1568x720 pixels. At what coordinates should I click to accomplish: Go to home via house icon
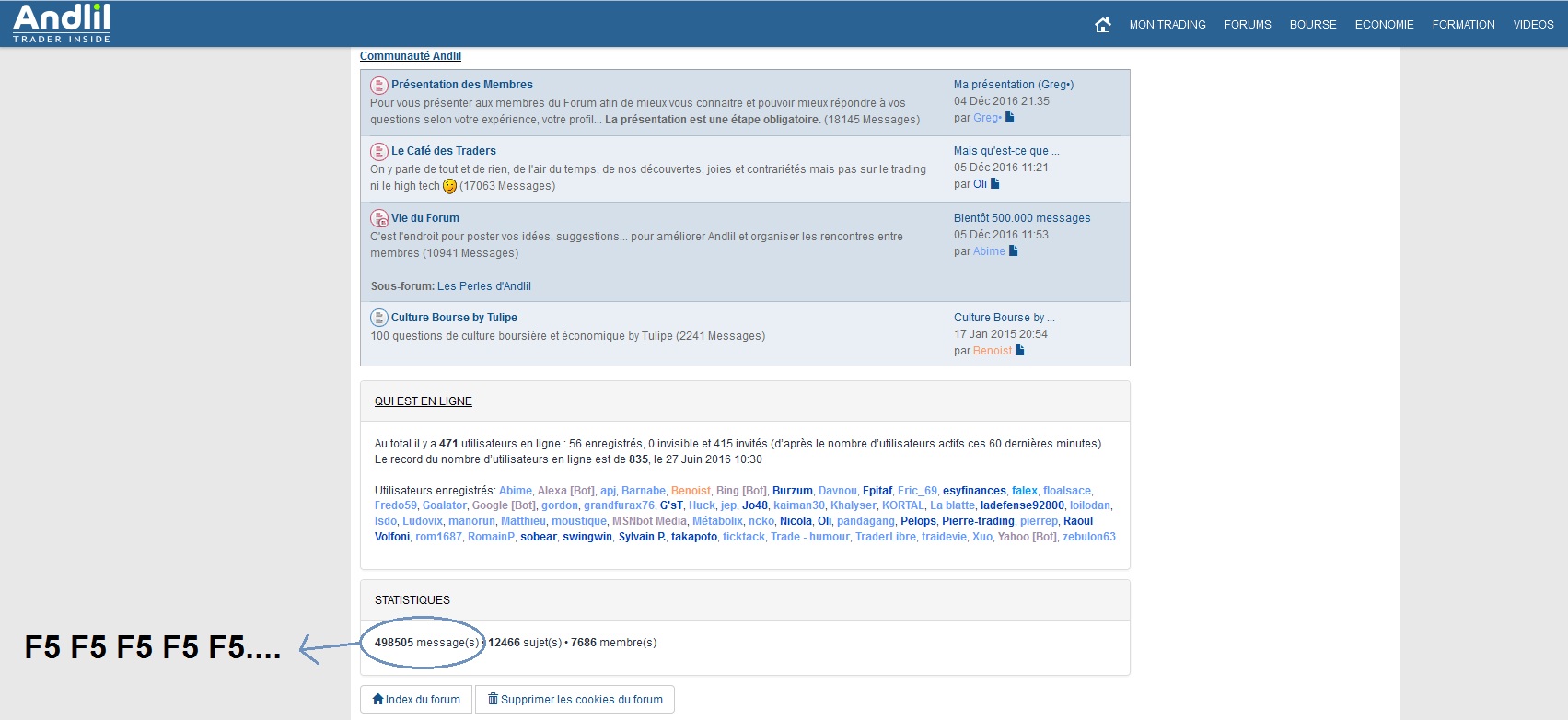1102,25
